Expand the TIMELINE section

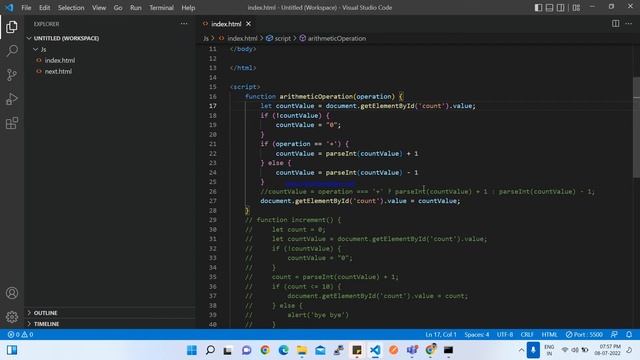(x=46, y=324)
